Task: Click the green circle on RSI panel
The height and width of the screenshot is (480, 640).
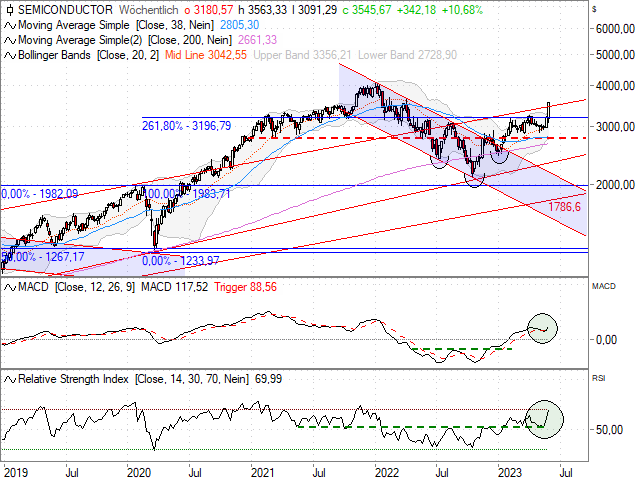Action: point(544,419)
